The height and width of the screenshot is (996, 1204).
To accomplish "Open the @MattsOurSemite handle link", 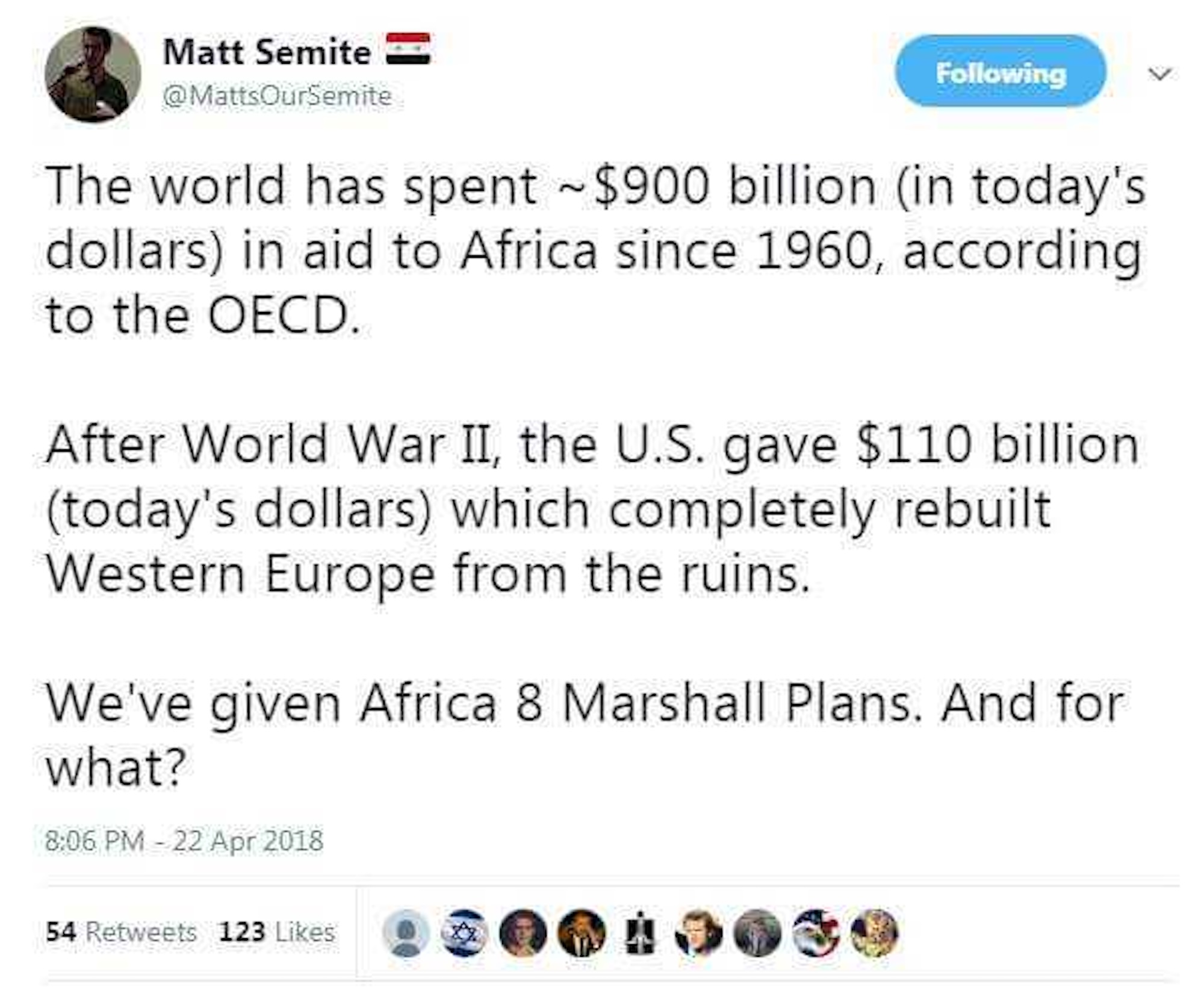I will pyautogui.click(x=278, y=96).
